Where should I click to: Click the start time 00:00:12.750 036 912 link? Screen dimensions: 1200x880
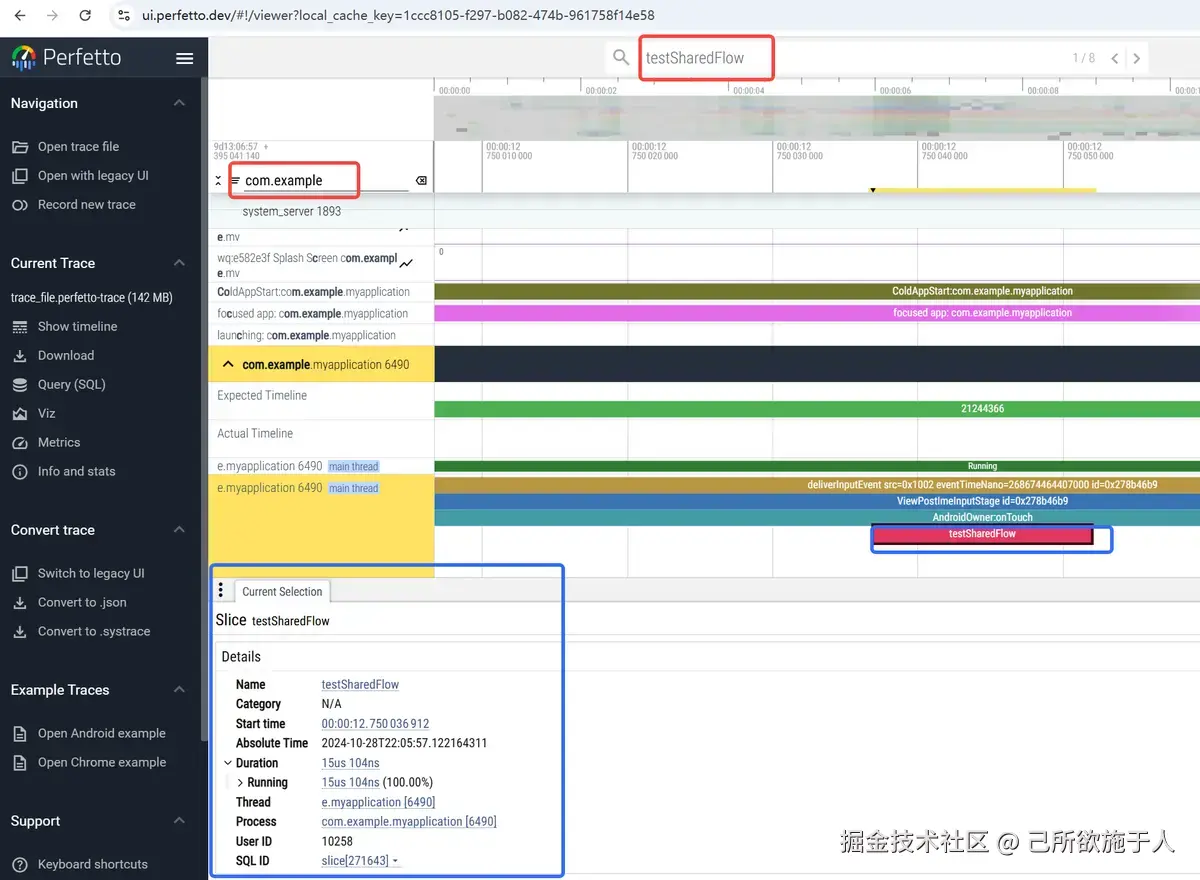(375, 724)
